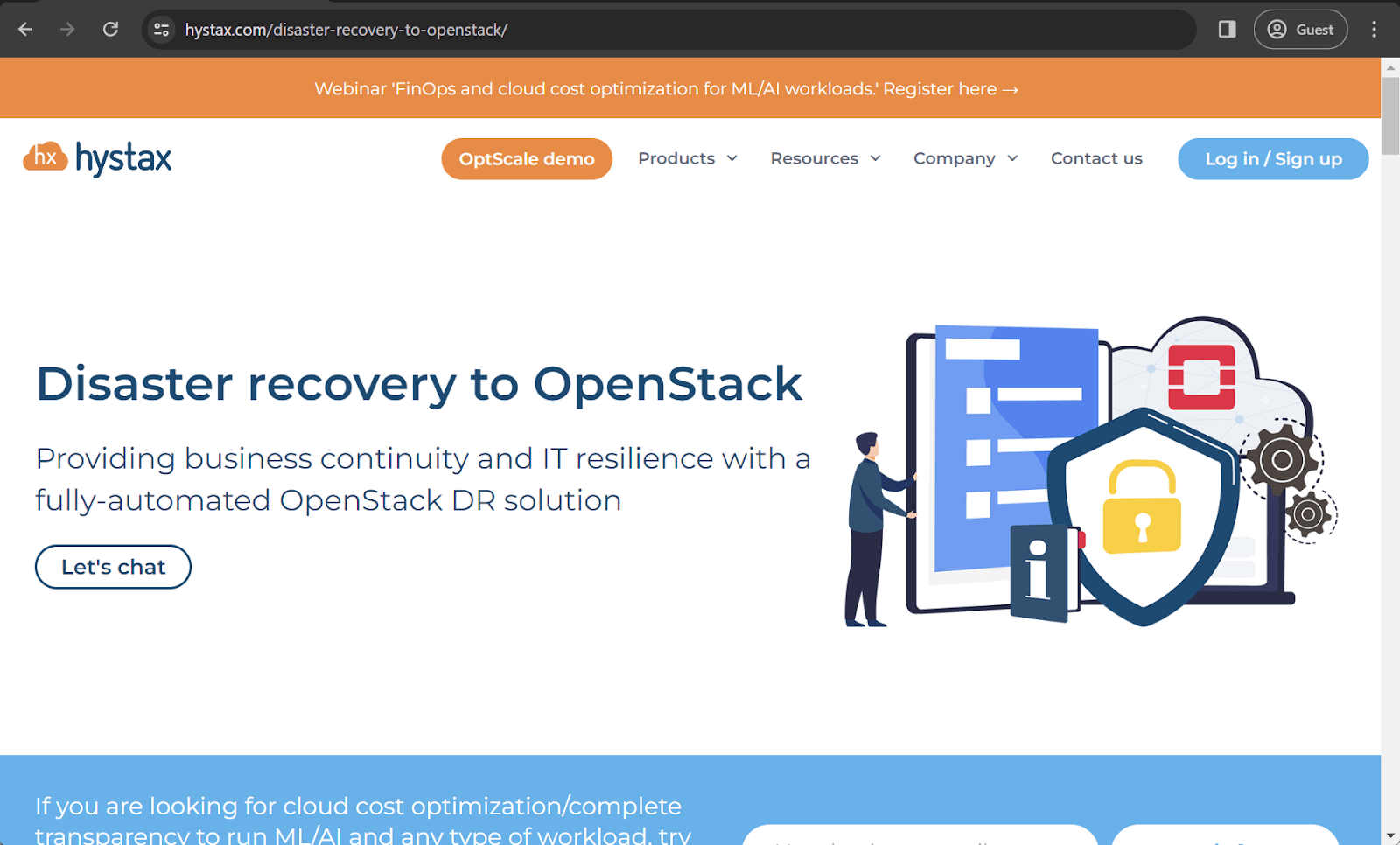Click the browser forward arrow
This screenshot has width=1400, height=845.
click(67, 29)
